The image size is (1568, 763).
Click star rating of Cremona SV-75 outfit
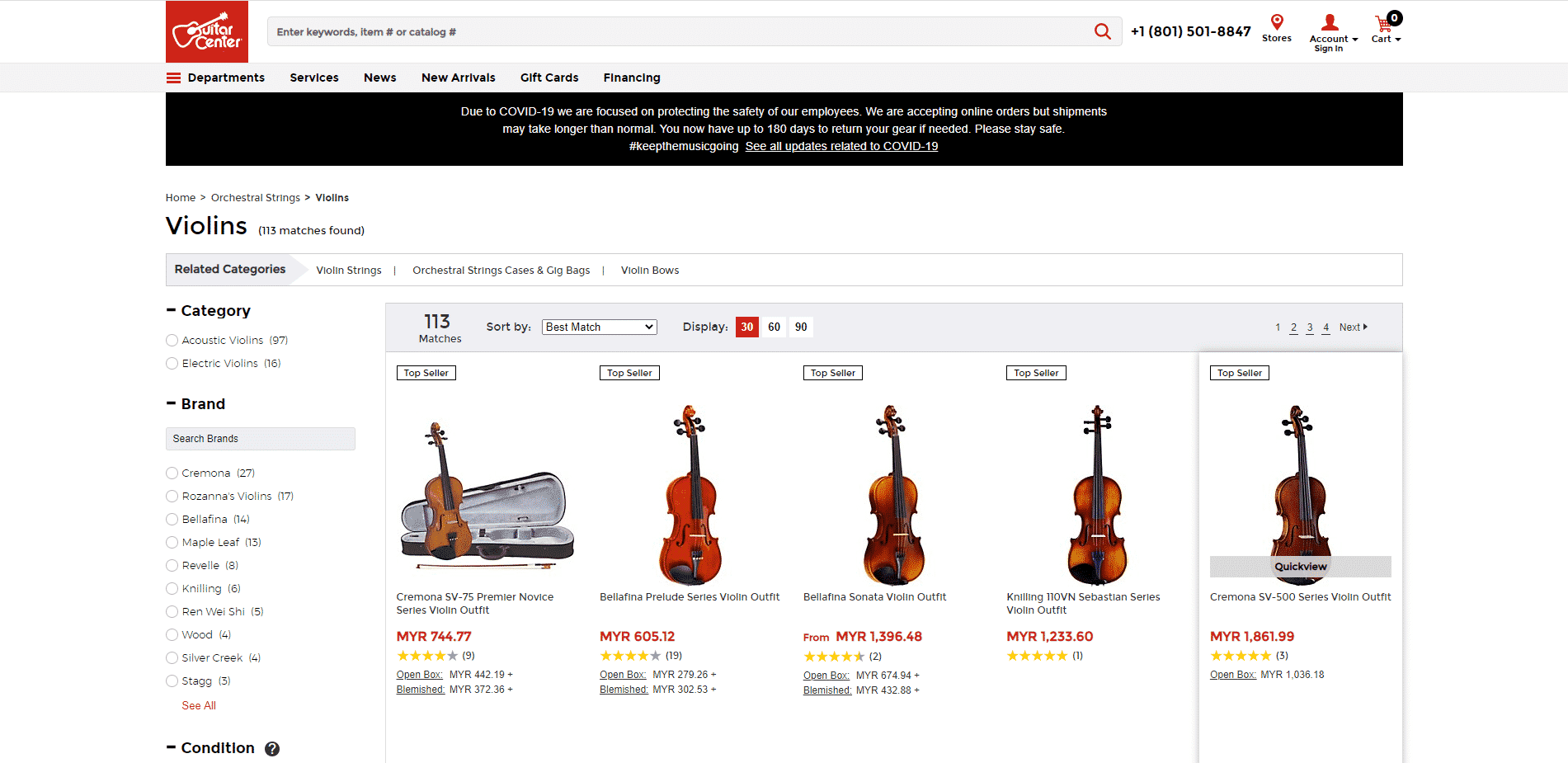(x=427, y=656)
